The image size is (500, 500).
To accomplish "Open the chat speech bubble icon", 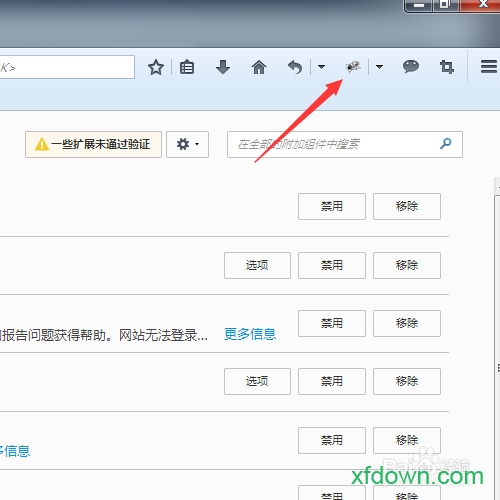I will click(411, 67).
